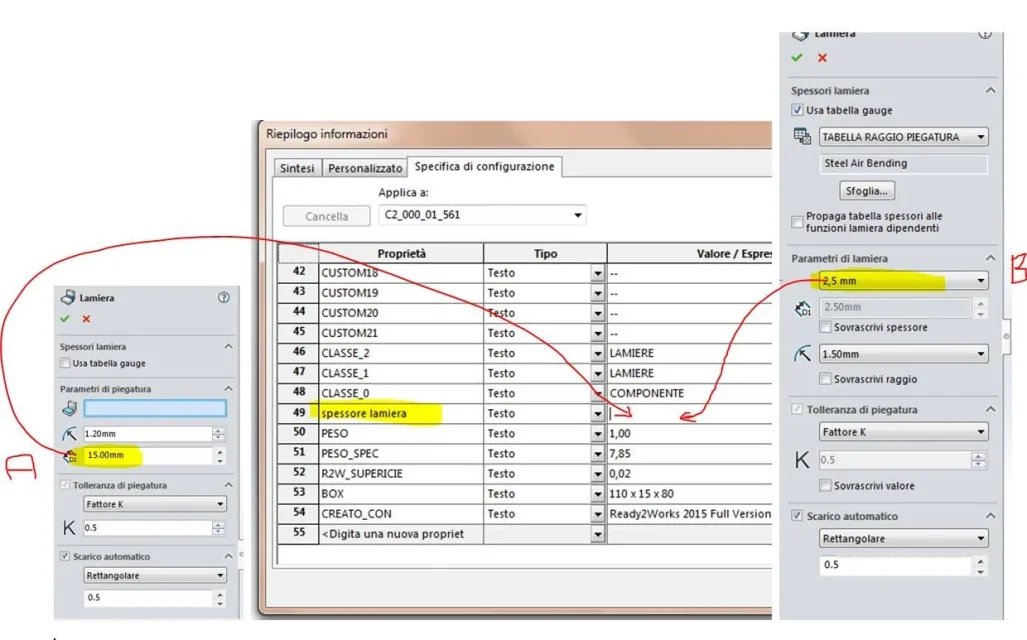This screenshot has height=640, width=1027.
Task: Check Sovrascrivi spessore
Action: click(x=825, y=327)
